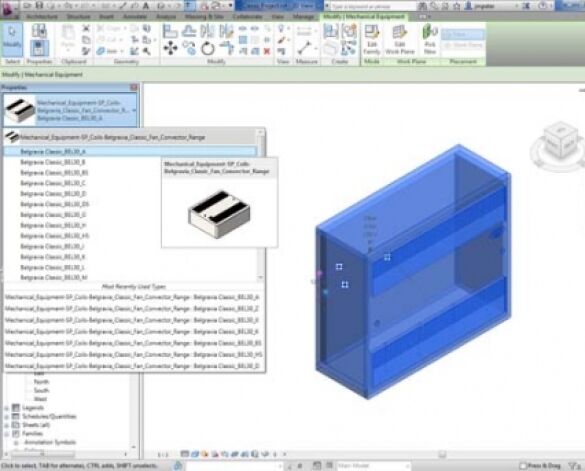Click the Modify arrow select tool

(x=12, y=38)
